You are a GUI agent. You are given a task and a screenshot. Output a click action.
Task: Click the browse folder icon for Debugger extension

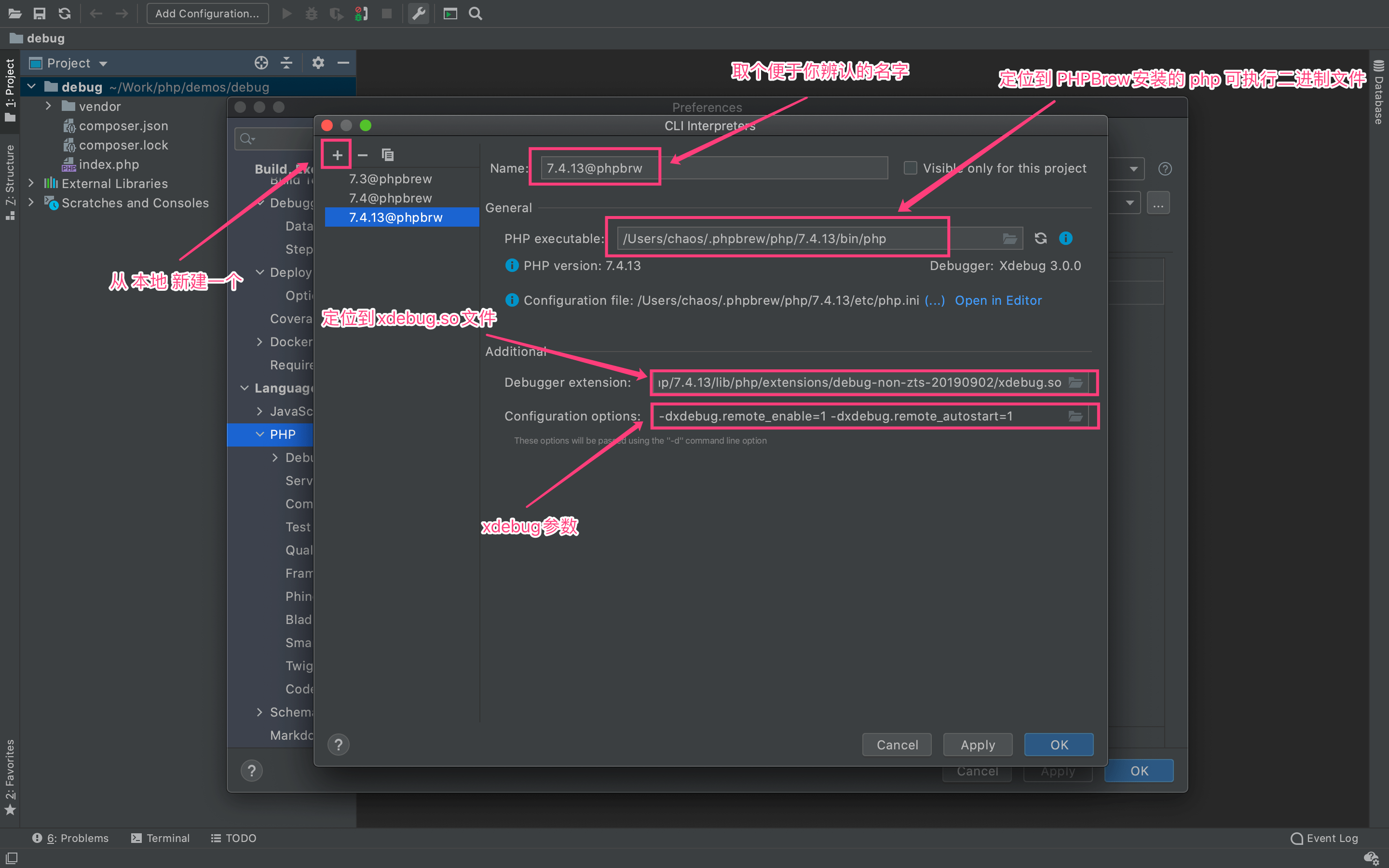coord(1075,382)
